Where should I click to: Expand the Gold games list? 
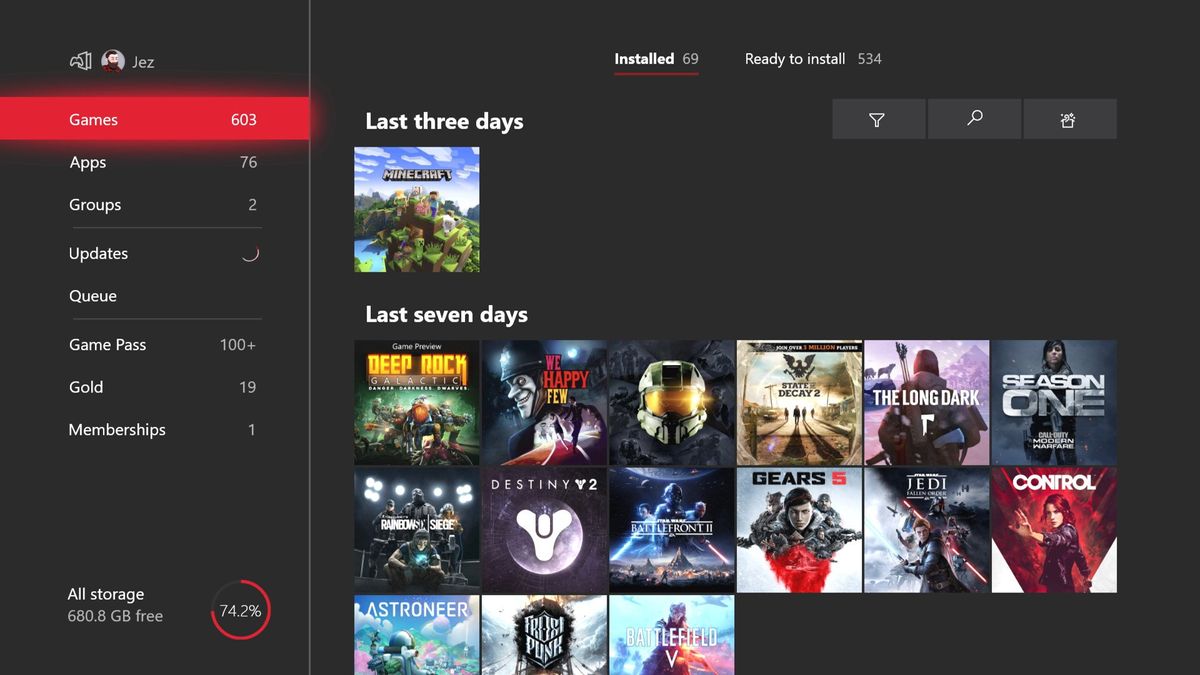click(x=86, y=387)
